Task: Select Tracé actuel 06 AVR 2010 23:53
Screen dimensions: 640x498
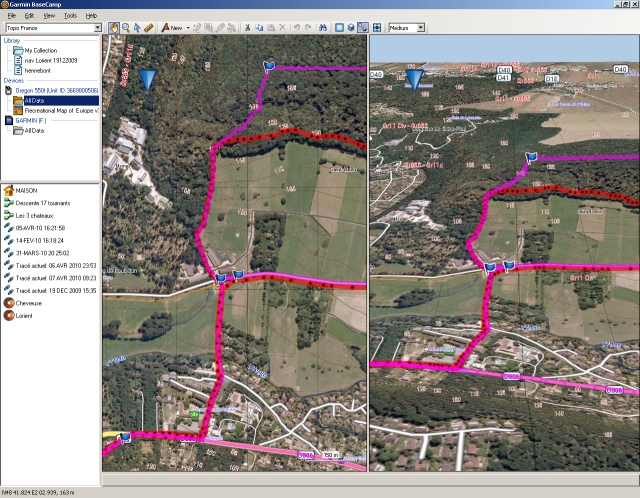Action: point(56,266)
